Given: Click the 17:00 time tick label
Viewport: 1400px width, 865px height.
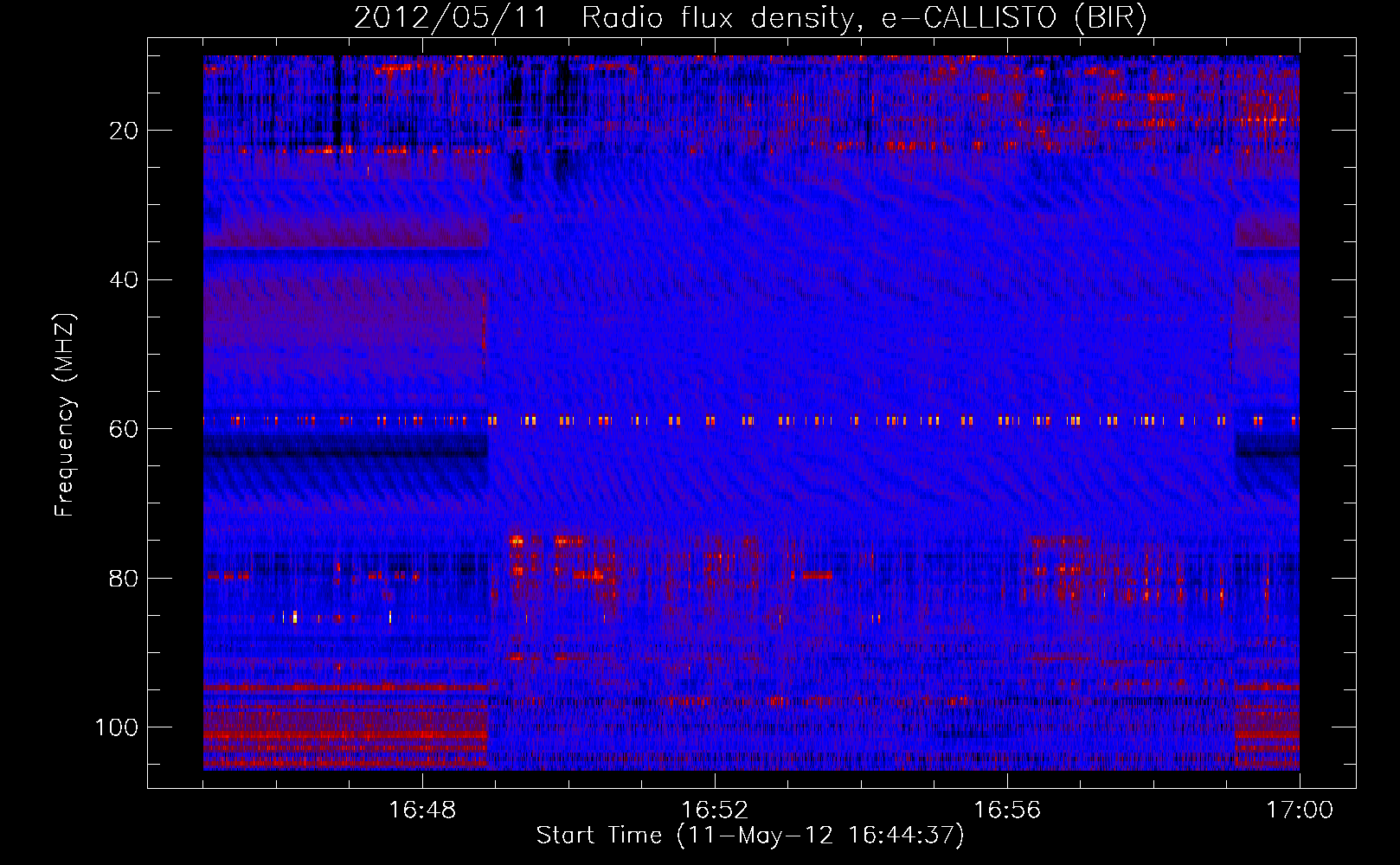Looking at the screenshot, I should tap(1300, 811).
